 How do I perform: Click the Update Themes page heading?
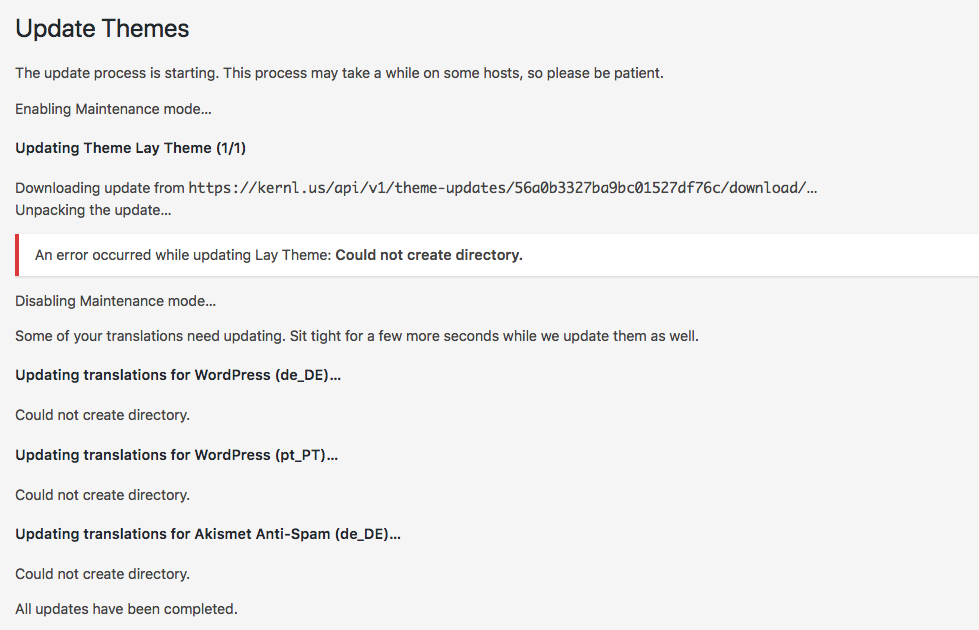tap(102, 29)
